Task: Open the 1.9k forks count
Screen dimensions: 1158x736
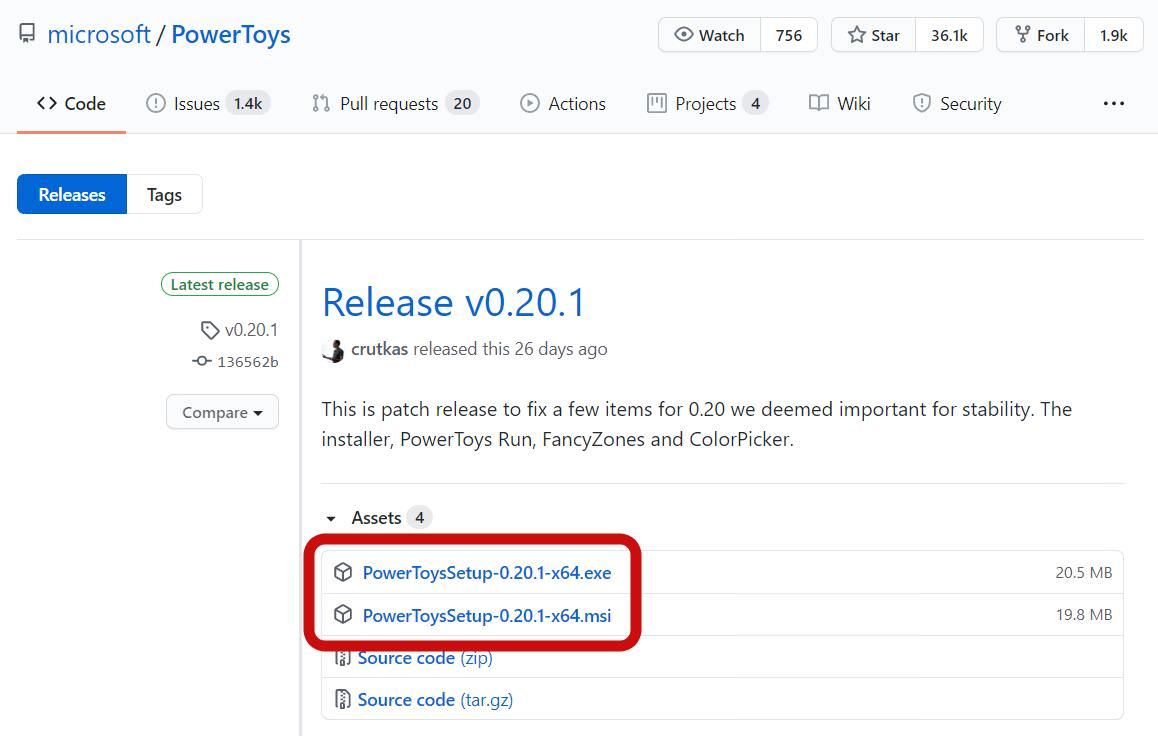Action: 1114,35
